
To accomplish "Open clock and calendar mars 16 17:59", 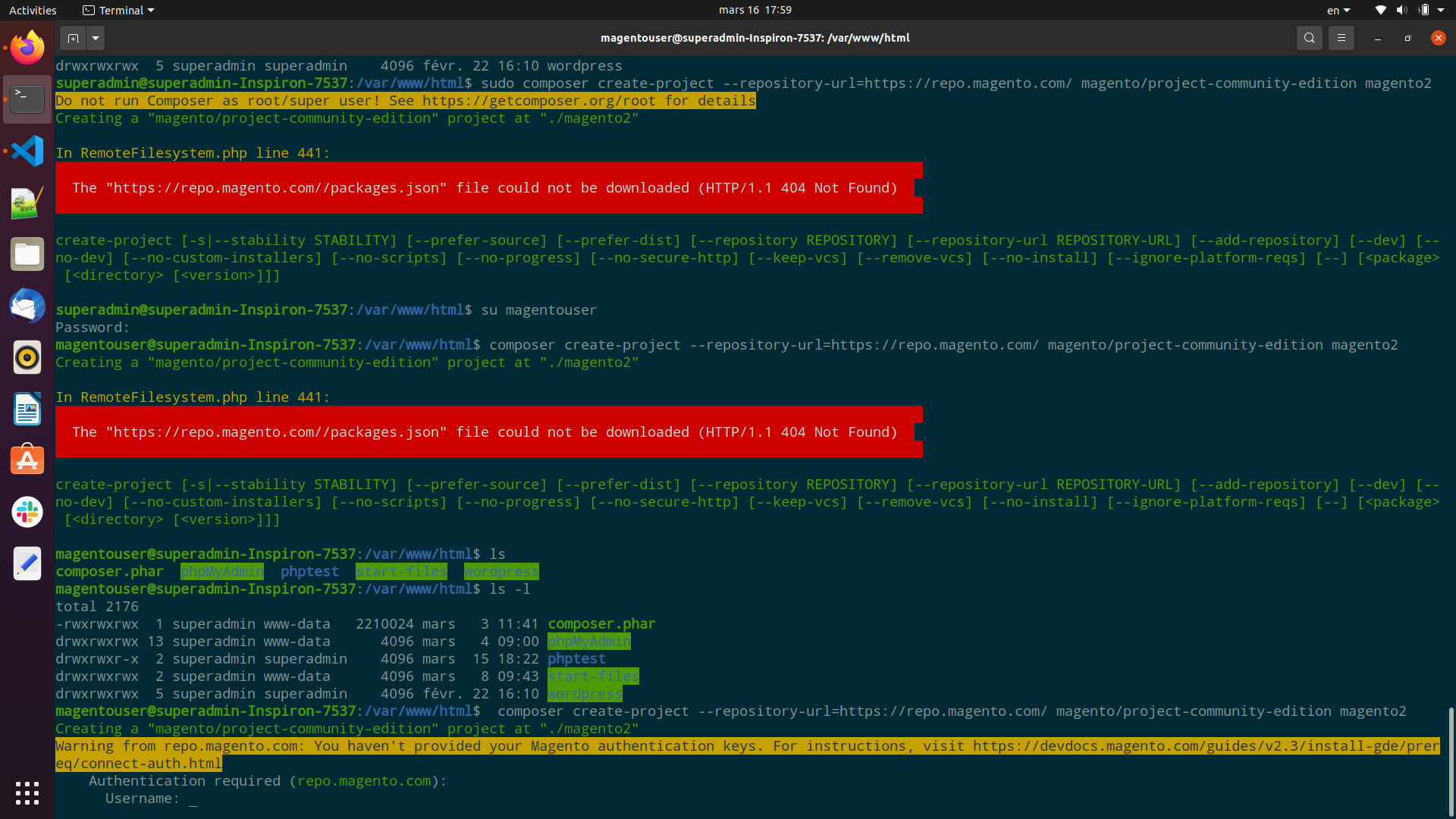I will pyautogui.click(x=755, y=10).
